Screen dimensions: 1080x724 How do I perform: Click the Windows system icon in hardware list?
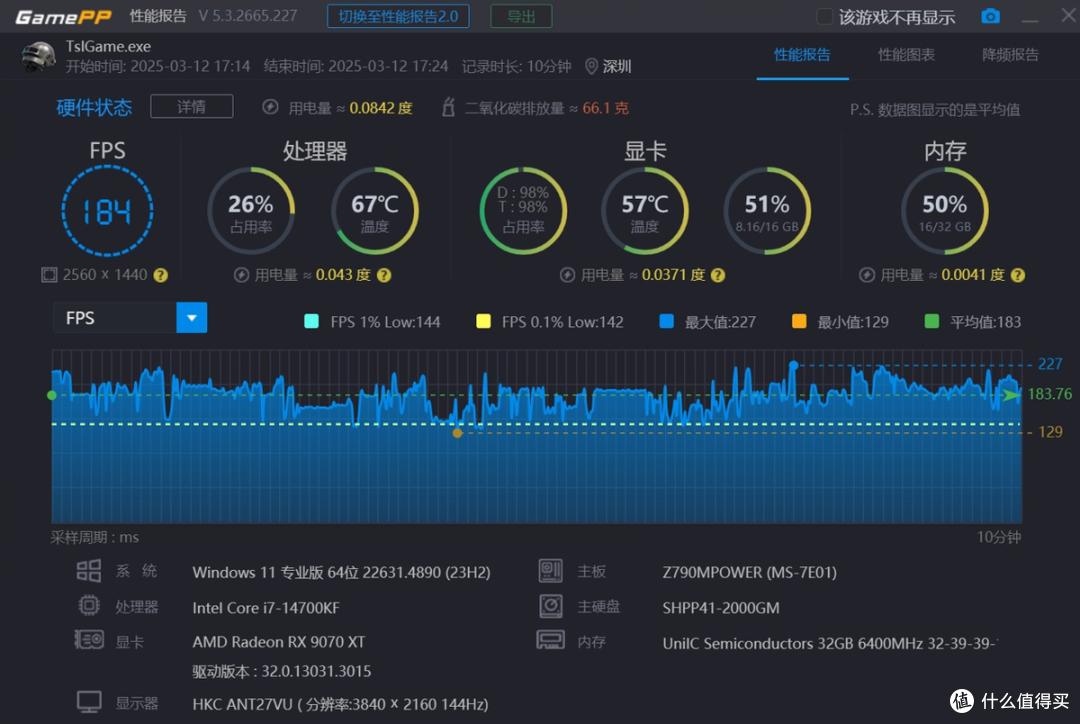[x=89, y=571]
